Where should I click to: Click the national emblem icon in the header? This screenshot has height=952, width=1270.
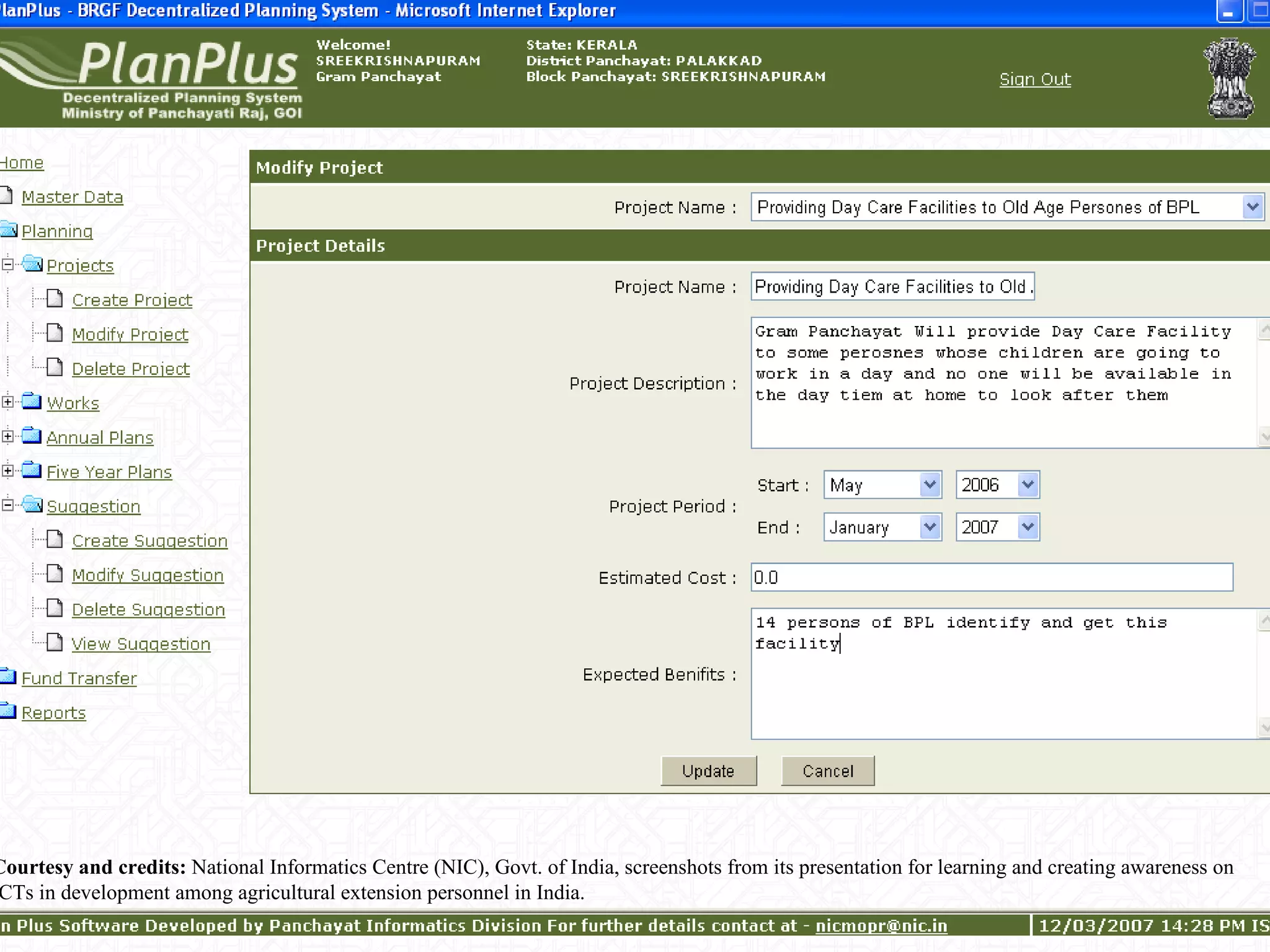pyautogui.click(x=1230, y=78)
